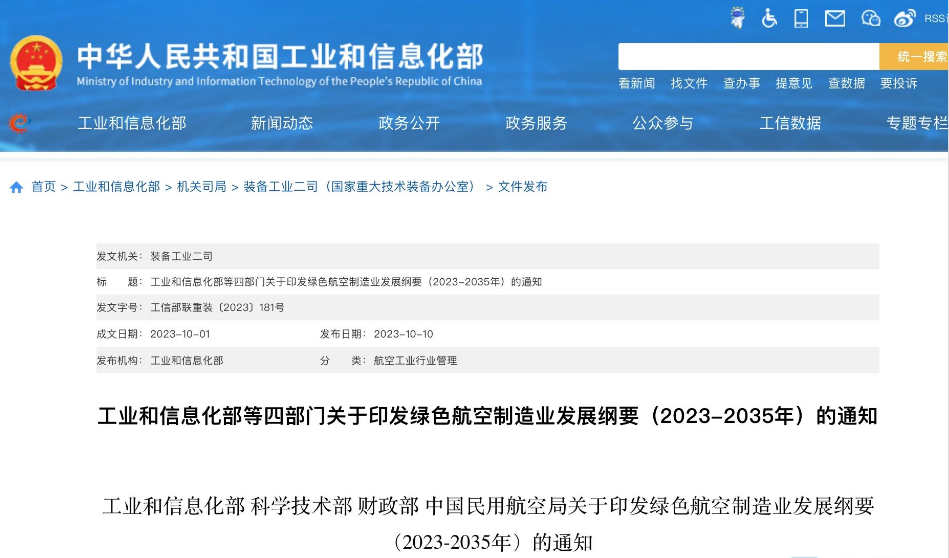
Task: Open the 查办事 quick link
Action: (741, 84)
